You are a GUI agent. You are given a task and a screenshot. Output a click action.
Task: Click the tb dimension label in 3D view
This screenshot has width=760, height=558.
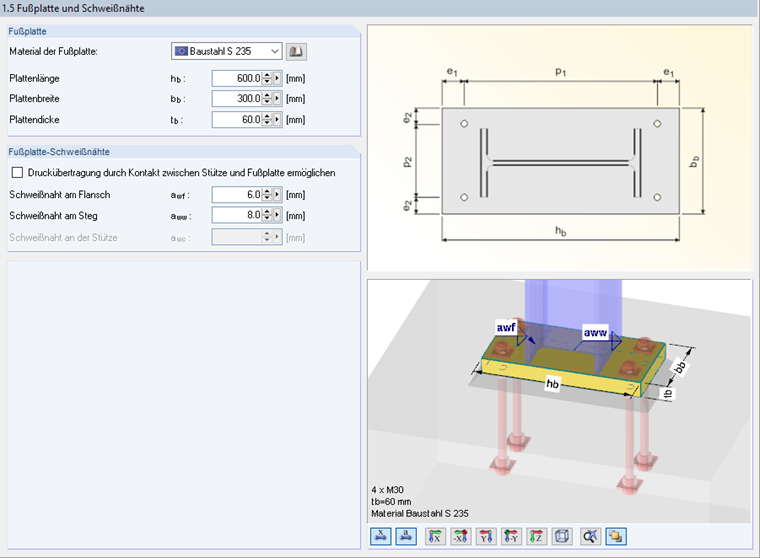click(x=668, y=394)
